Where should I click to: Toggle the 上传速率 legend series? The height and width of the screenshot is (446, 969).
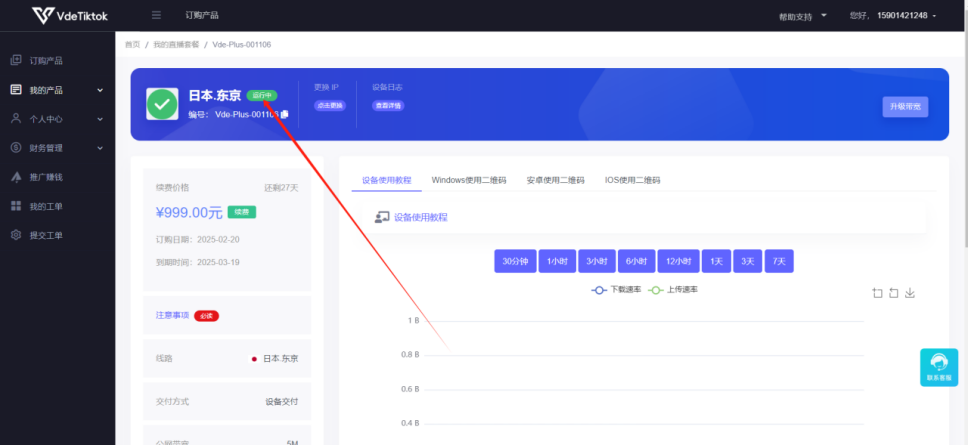[x=676, y=289]
